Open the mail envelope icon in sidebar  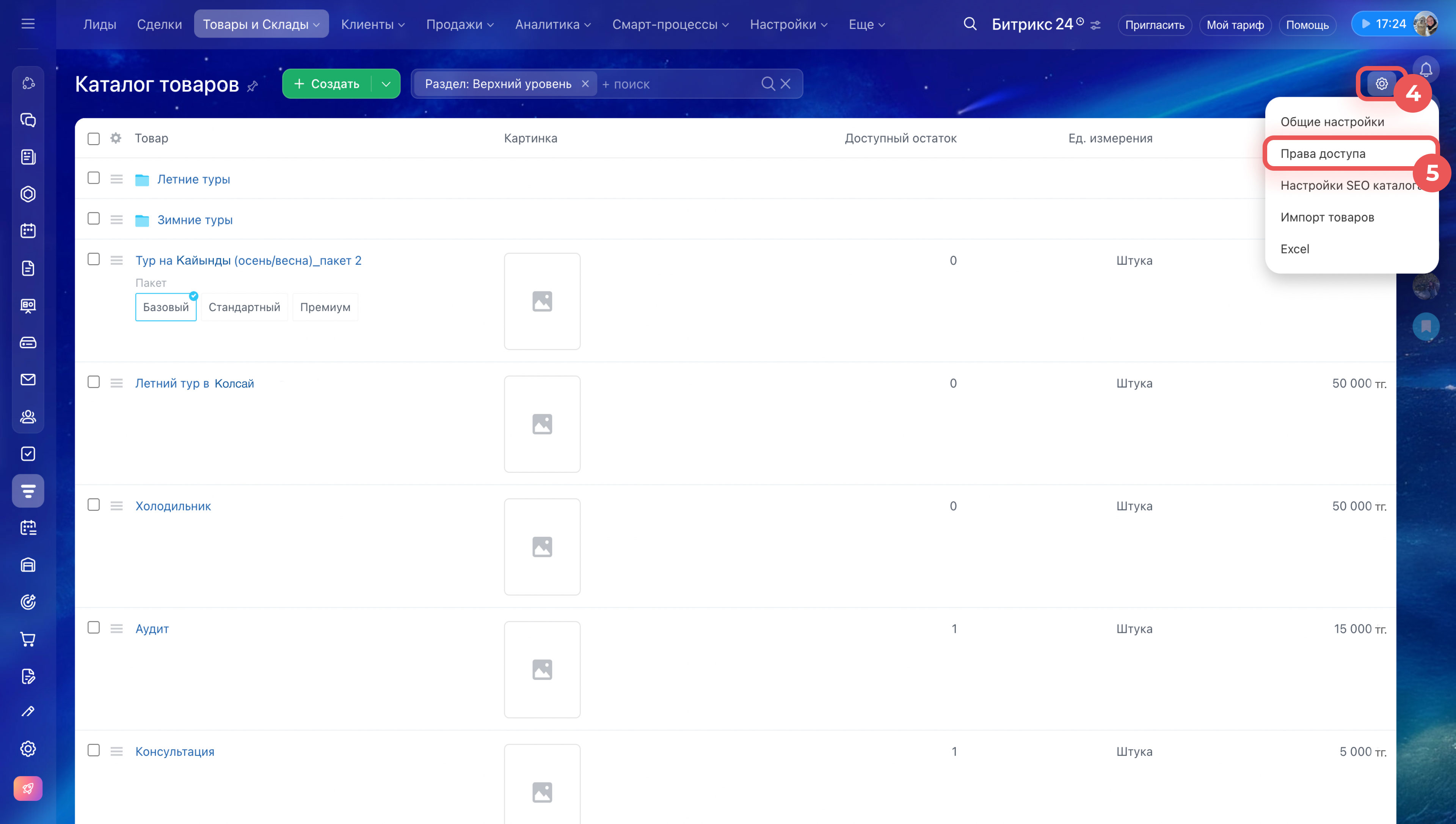[28, 379]
